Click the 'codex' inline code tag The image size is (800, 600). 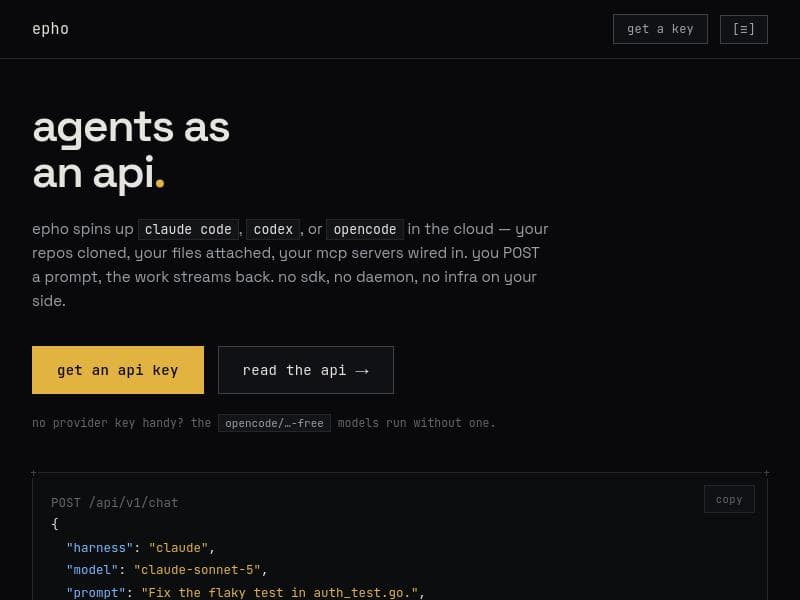273,229
